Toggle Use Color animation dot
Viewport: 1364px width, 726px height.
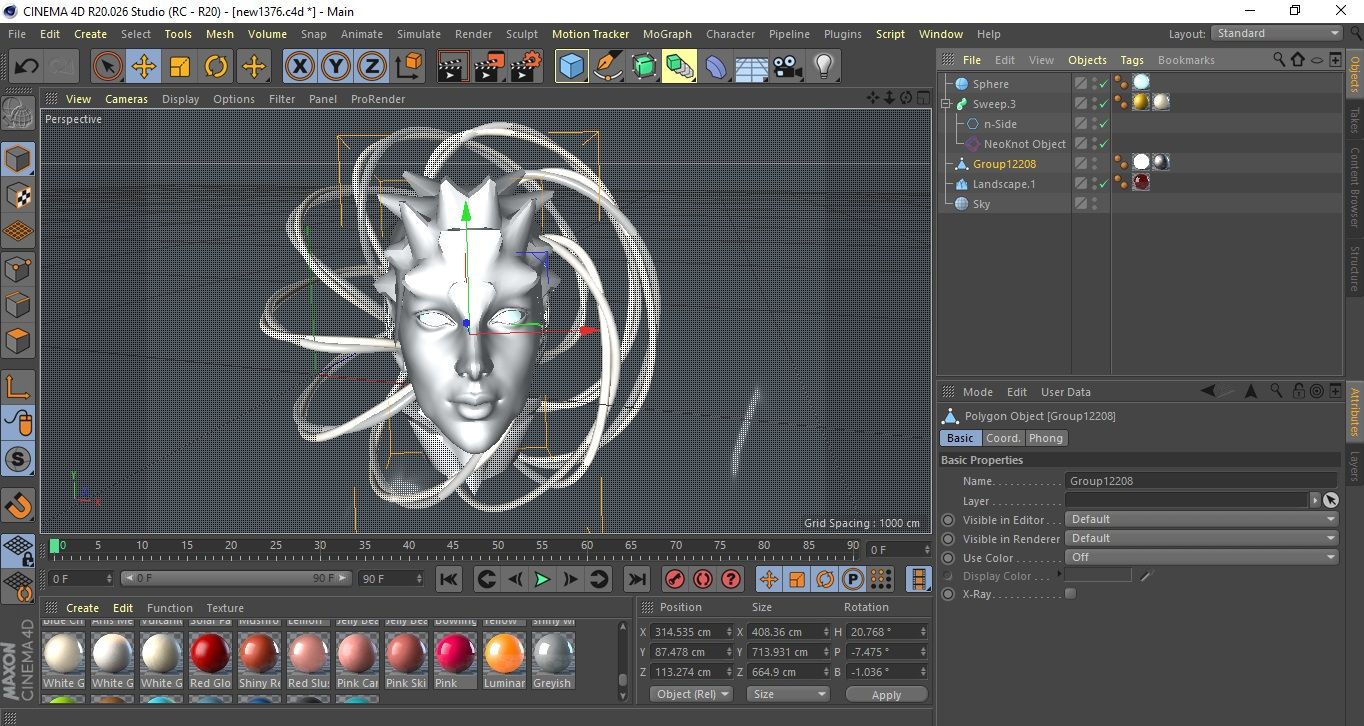[x=948, y=558]
